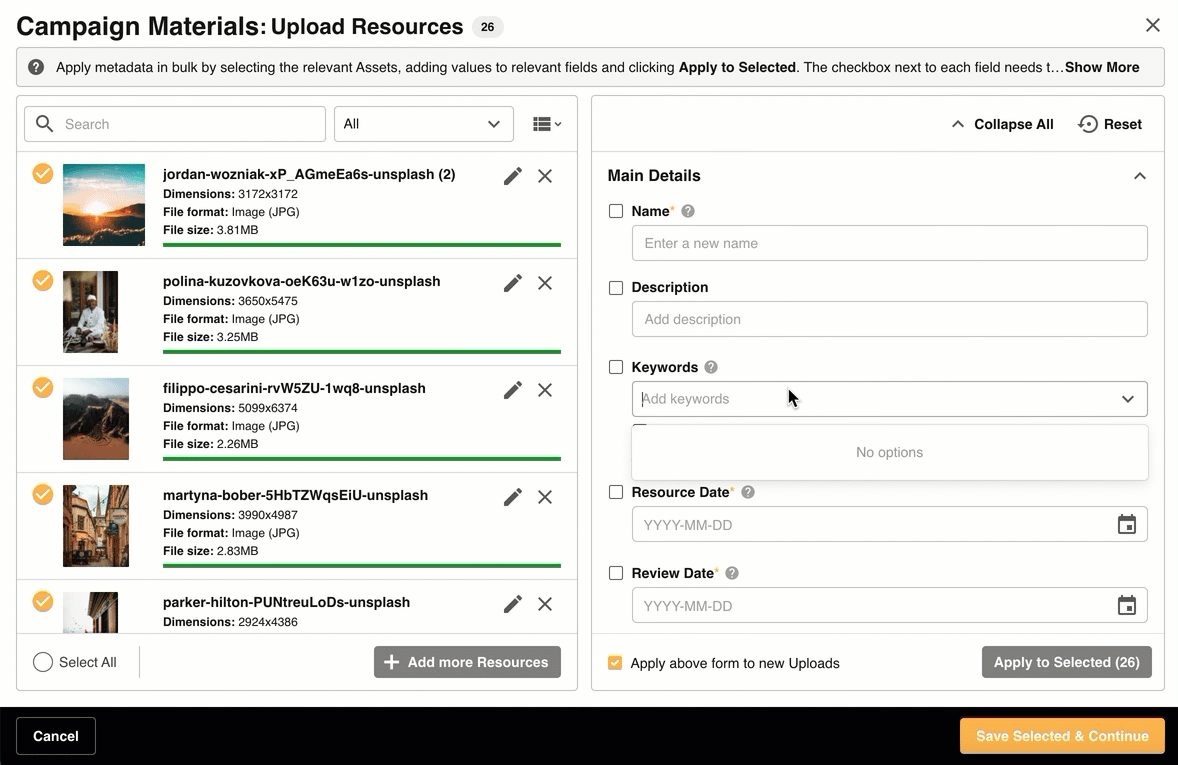Uncheck Apply above form to new Uploads
Screen dimensions: 1178x765
(x=615, y=663)
